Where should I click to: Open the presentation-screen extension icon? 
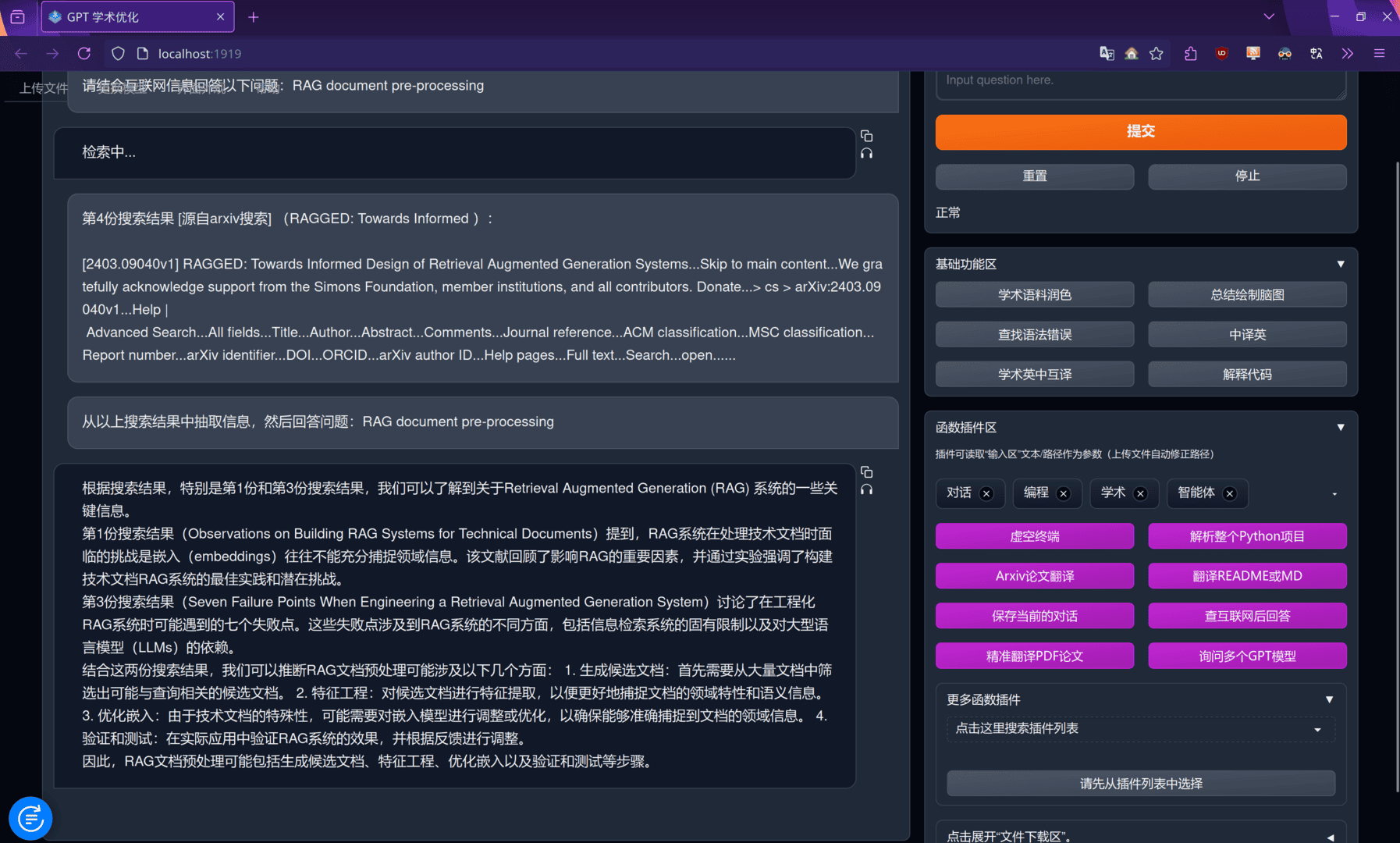click(1253, 53)
